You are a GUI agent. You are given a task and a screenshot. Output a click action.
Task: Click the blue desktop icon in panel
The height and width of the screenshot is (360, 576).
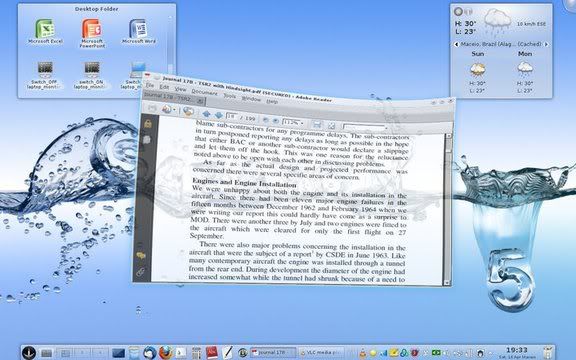[118, 353]
